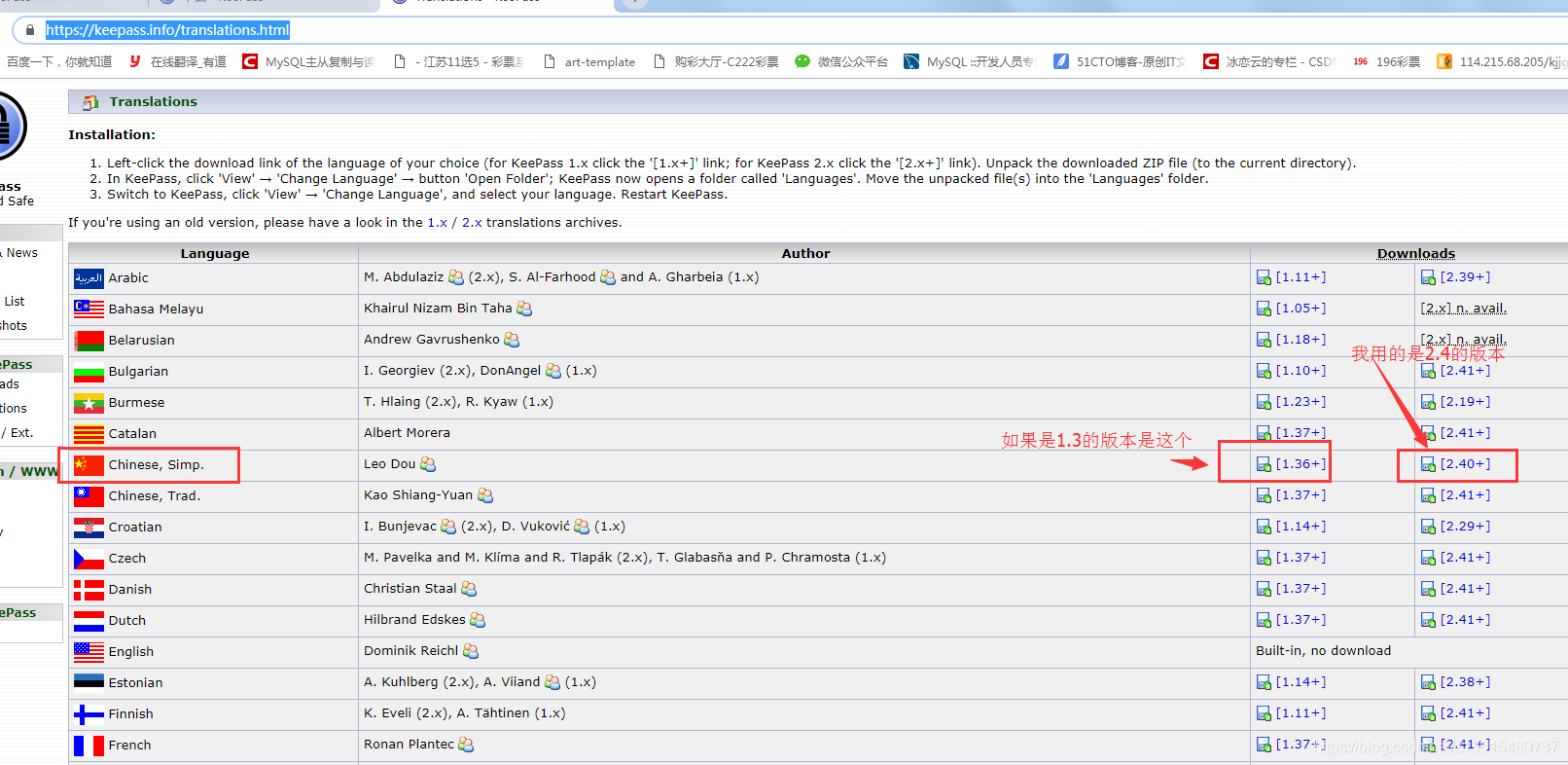Viewport: 1568px width, 765px height.
Task: Click the Czech flag icon
Action: pos(89,559)
